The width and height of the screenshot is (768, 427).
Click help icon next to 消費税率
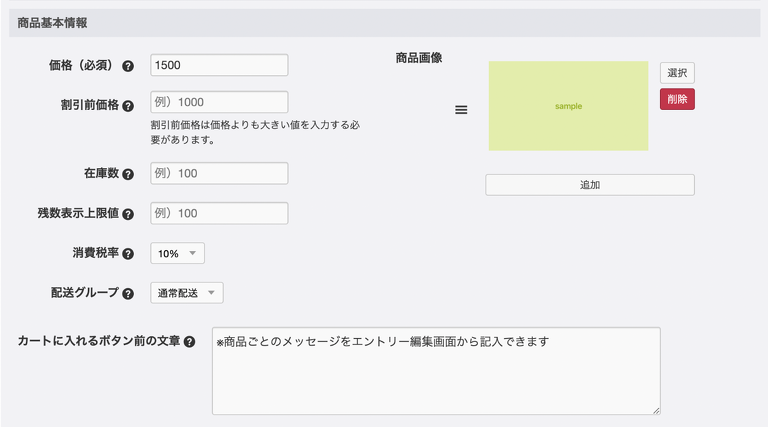tap(128, 254)
